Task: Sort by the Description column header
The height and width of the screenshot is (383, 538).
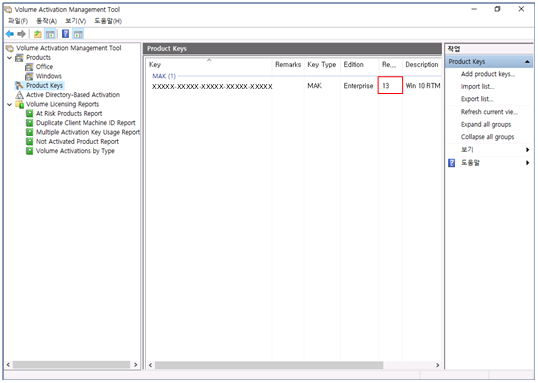Action: (x=422, y=65)
